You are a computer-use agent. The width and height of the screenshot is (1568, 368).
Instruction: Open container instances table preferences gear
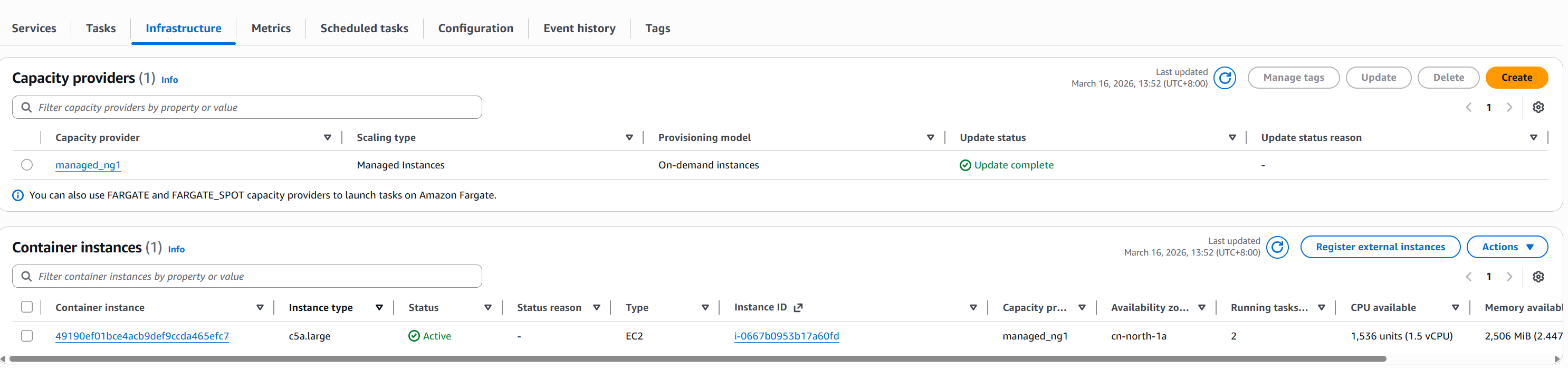pyautogui.click(x=1537, y=277)
